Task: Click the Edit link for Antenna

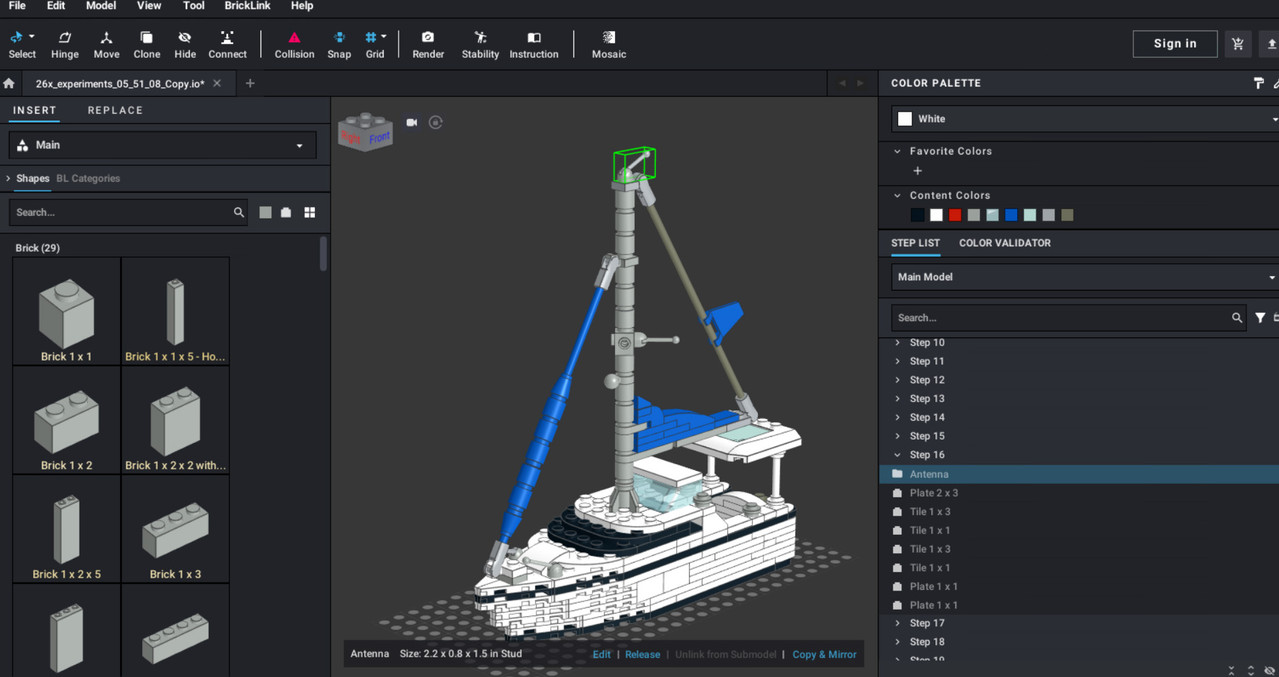Action: click(601, 654)
